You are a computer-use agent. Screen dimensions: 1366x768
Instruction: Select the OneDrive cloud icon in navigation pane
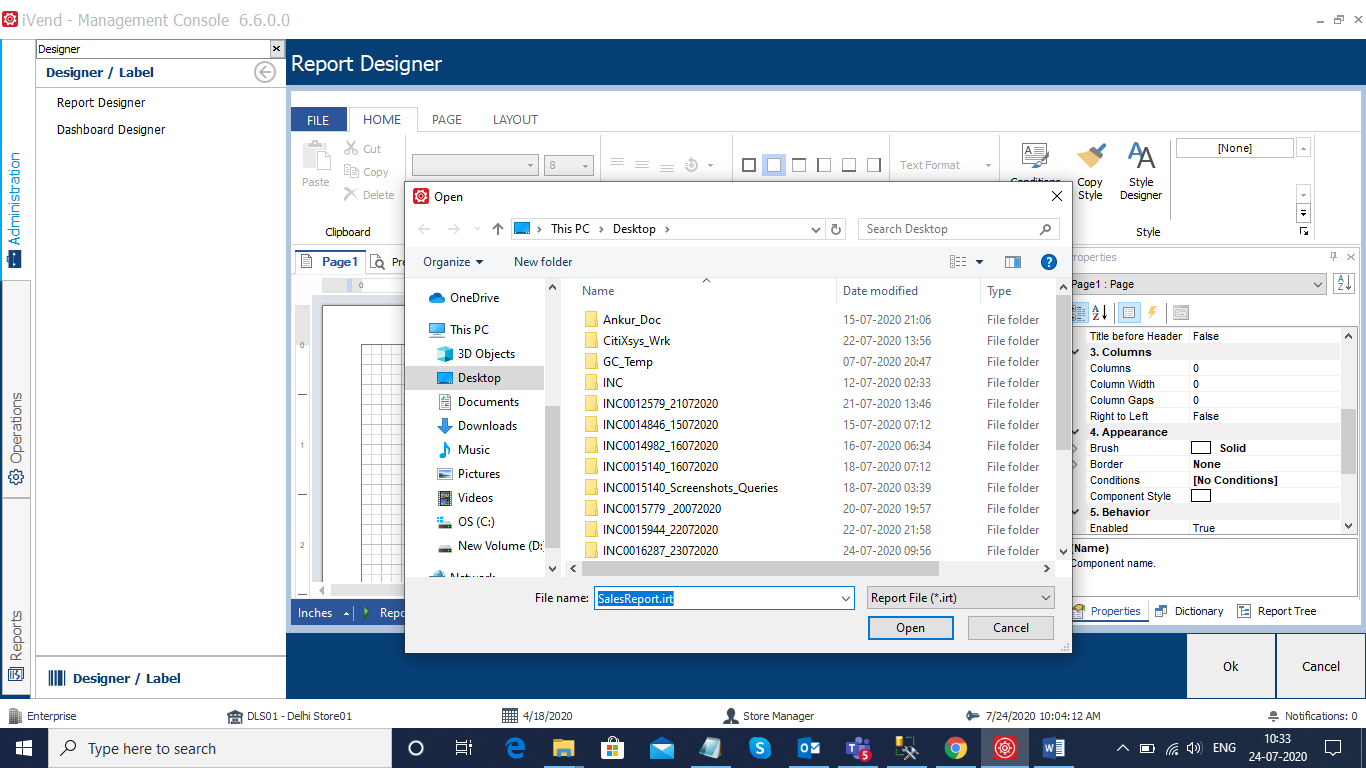tap(437, 298)
